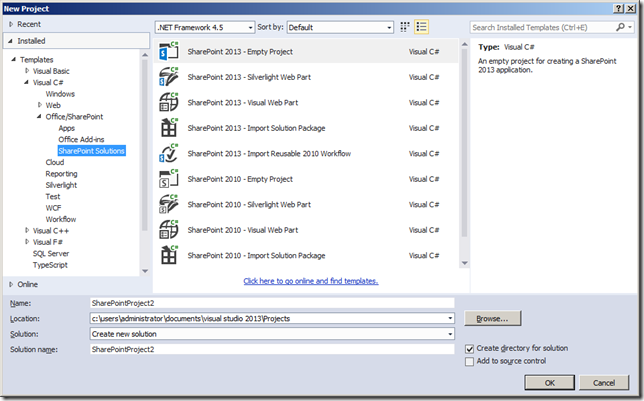This screenshot has width=644, height=401.
Task: Select the Cloud category
Action: (55, 162)
